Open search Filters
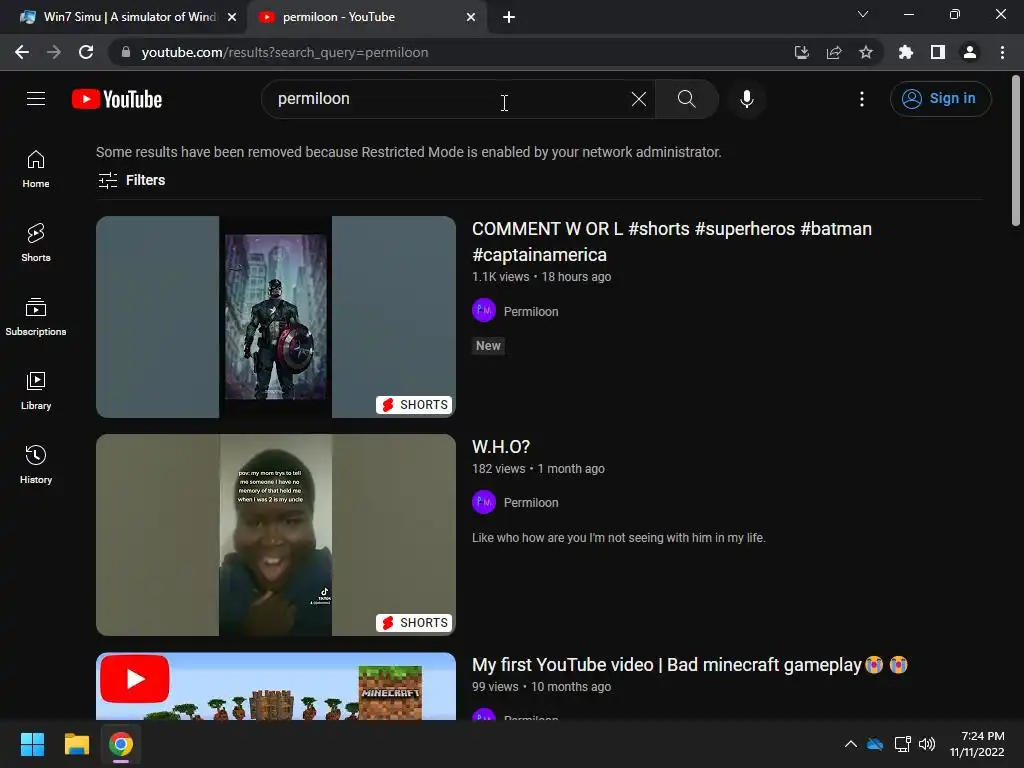Image resolution: width=1024 pixels, height=768 pixels. [131, 180]
